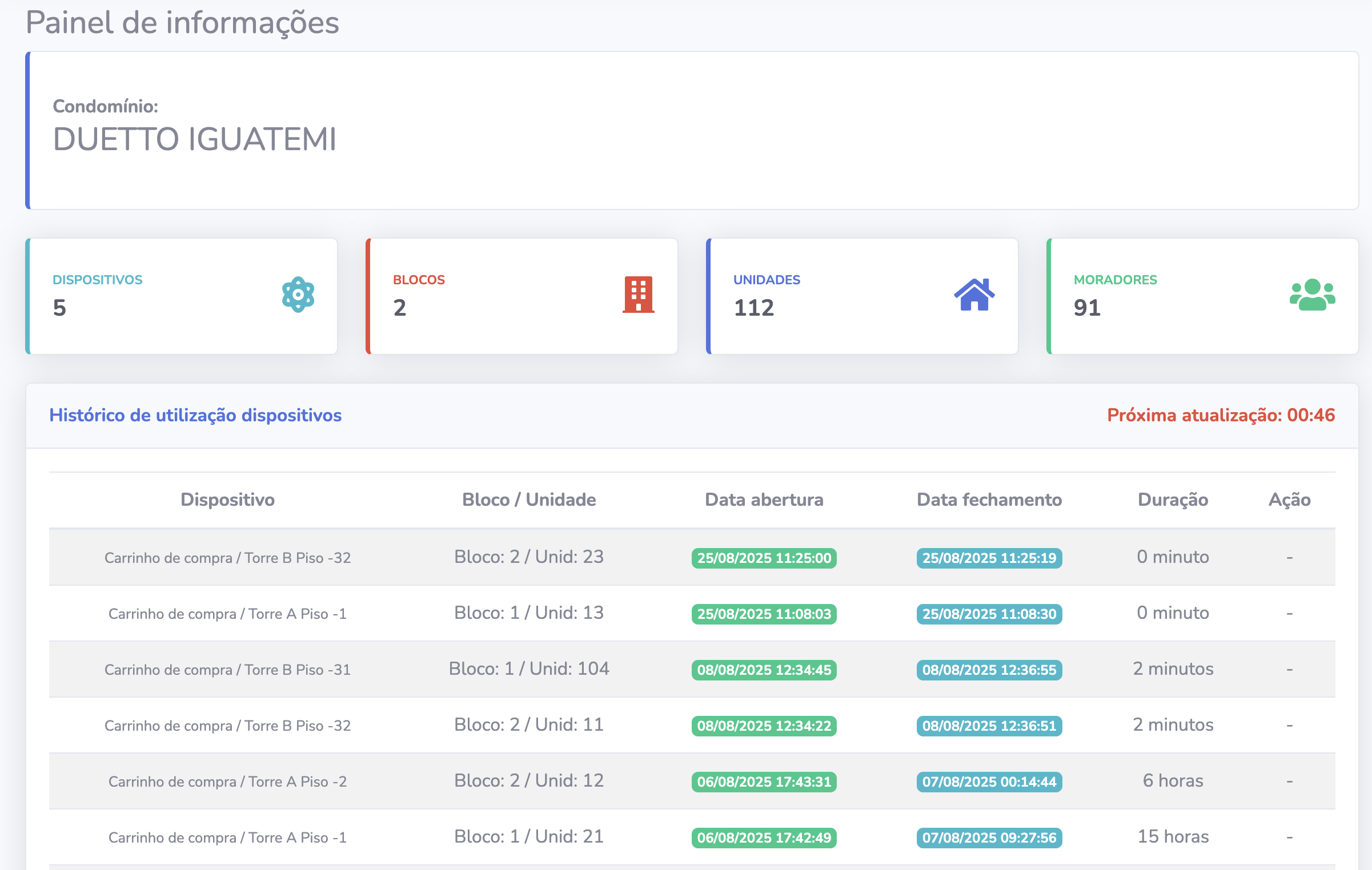The height and width of the screenshot is (870, 1372).
Task: Click the Próxima atualização countdown timer
Action: click(x=1221, y=415)
